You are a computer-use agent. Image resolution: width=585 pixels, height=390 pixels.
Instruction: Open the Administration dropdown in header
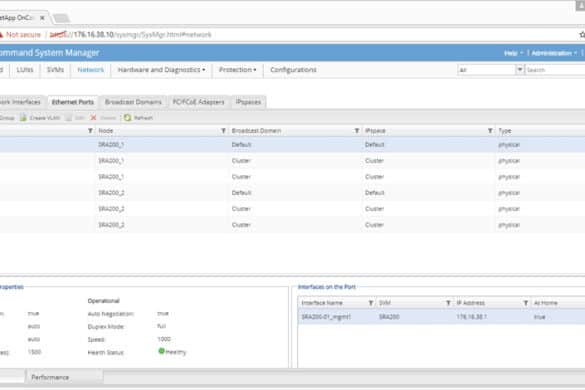pyautogui.click(x=554, y=53)
